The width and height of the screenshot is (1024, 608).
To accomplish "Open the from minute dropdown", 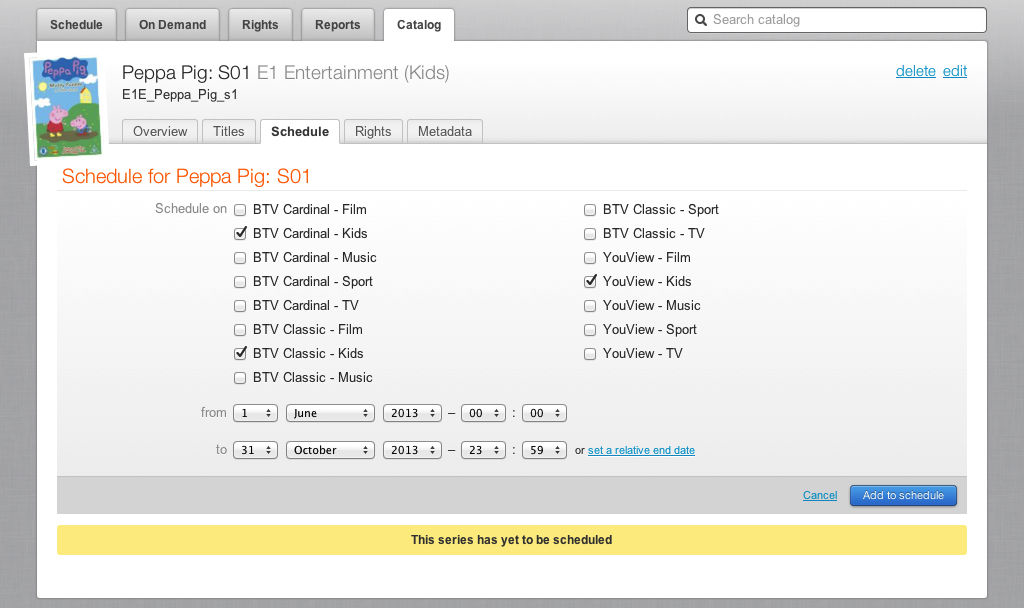I will (x=545, y=413).
